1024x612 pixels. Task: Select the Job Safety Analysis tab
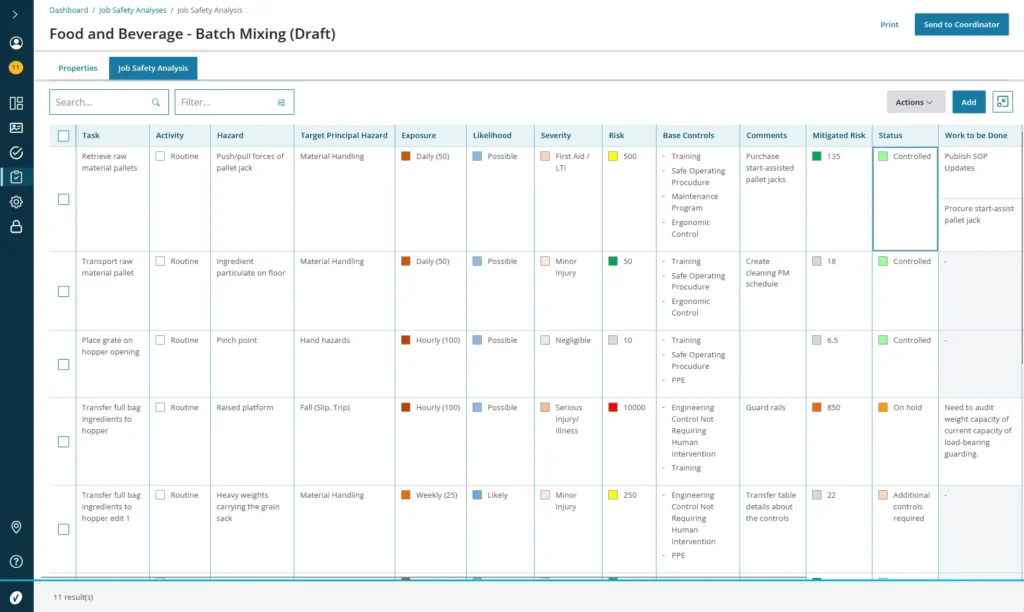[x=153, y=68]
